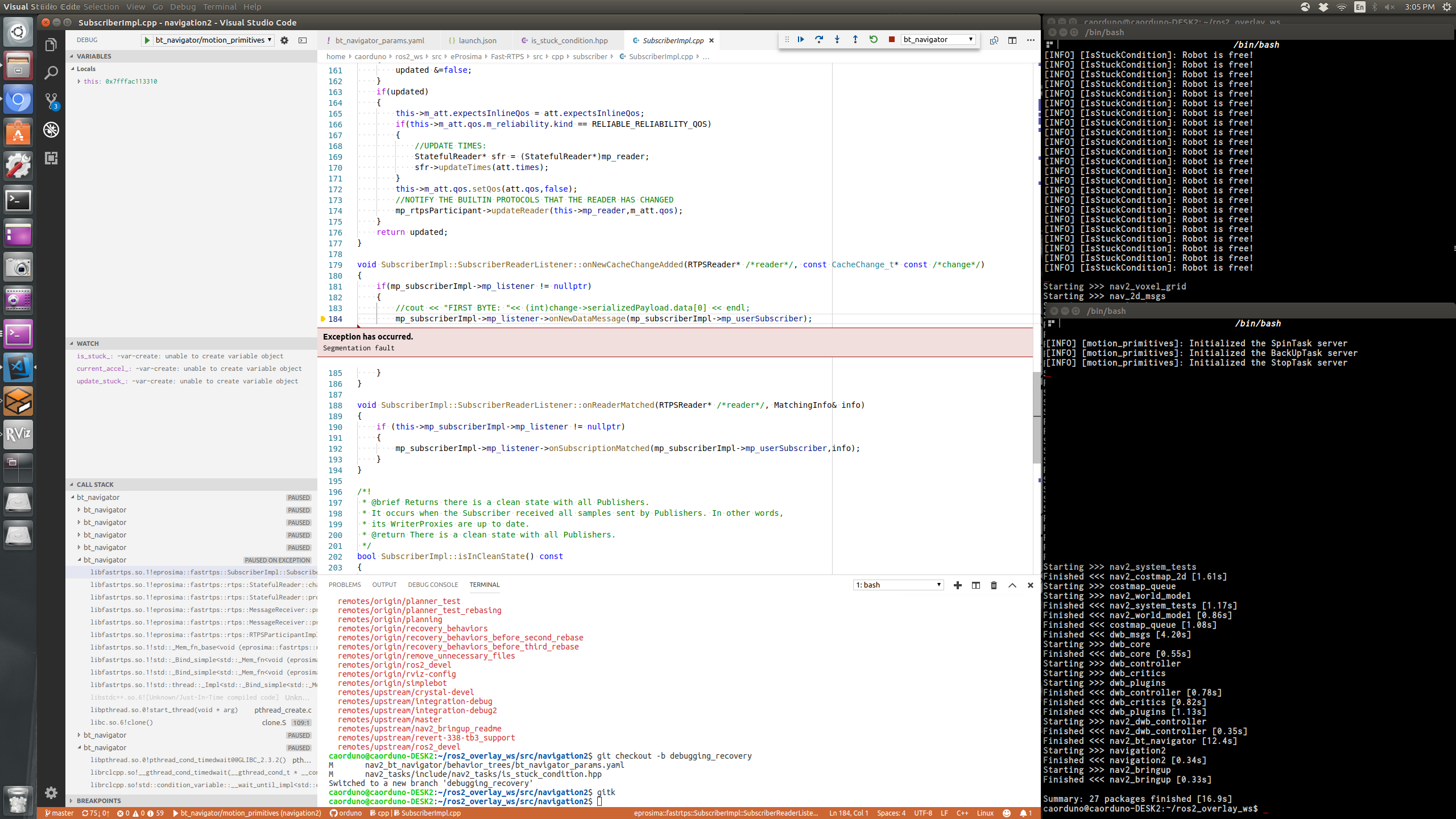Click 'Ln 184, Col 1' in the status bar
The image size is (1456, 819).
click(847, 813)
